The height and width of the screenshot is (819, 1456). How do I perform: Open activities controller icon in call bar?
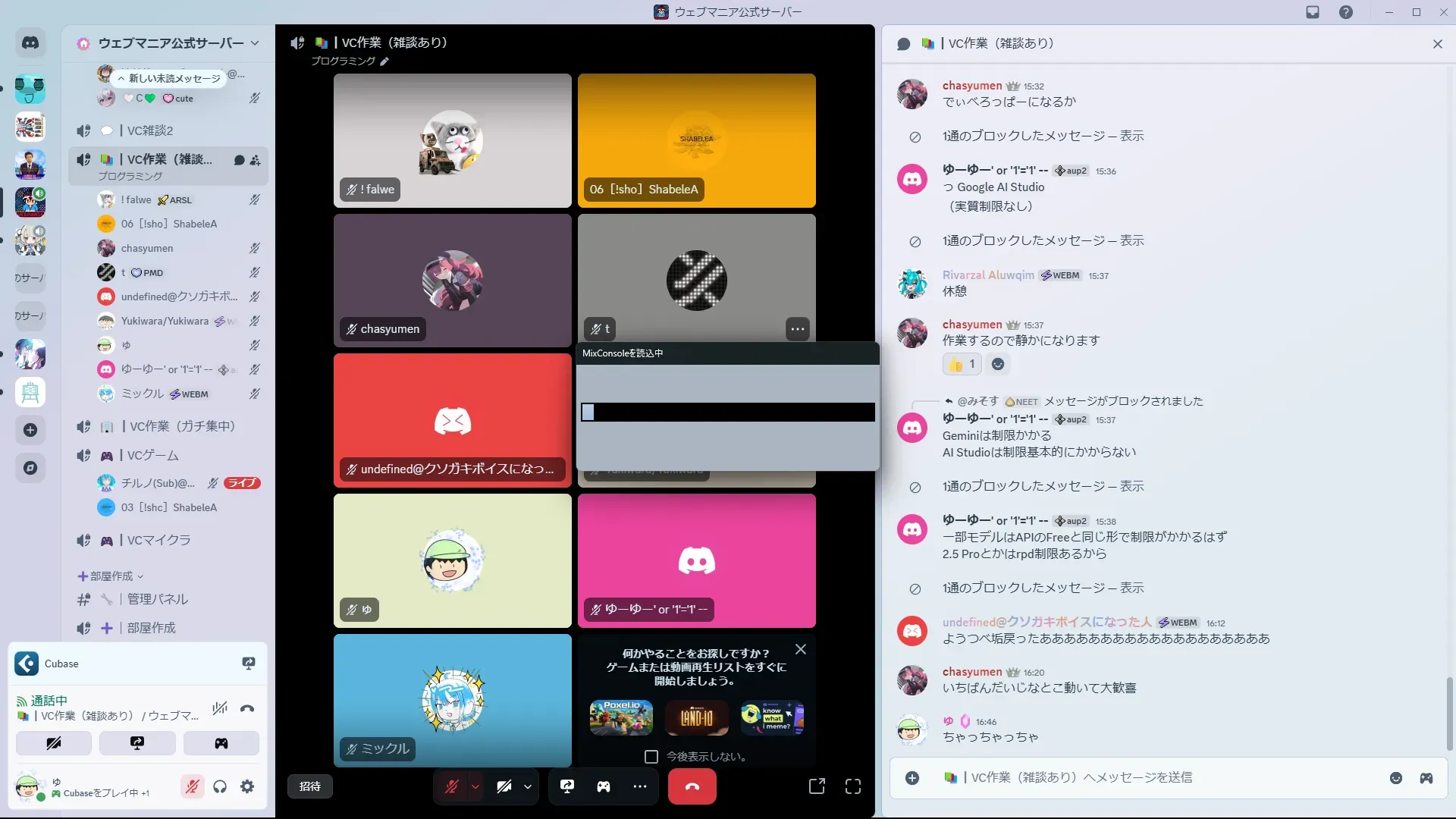[604, 786]
